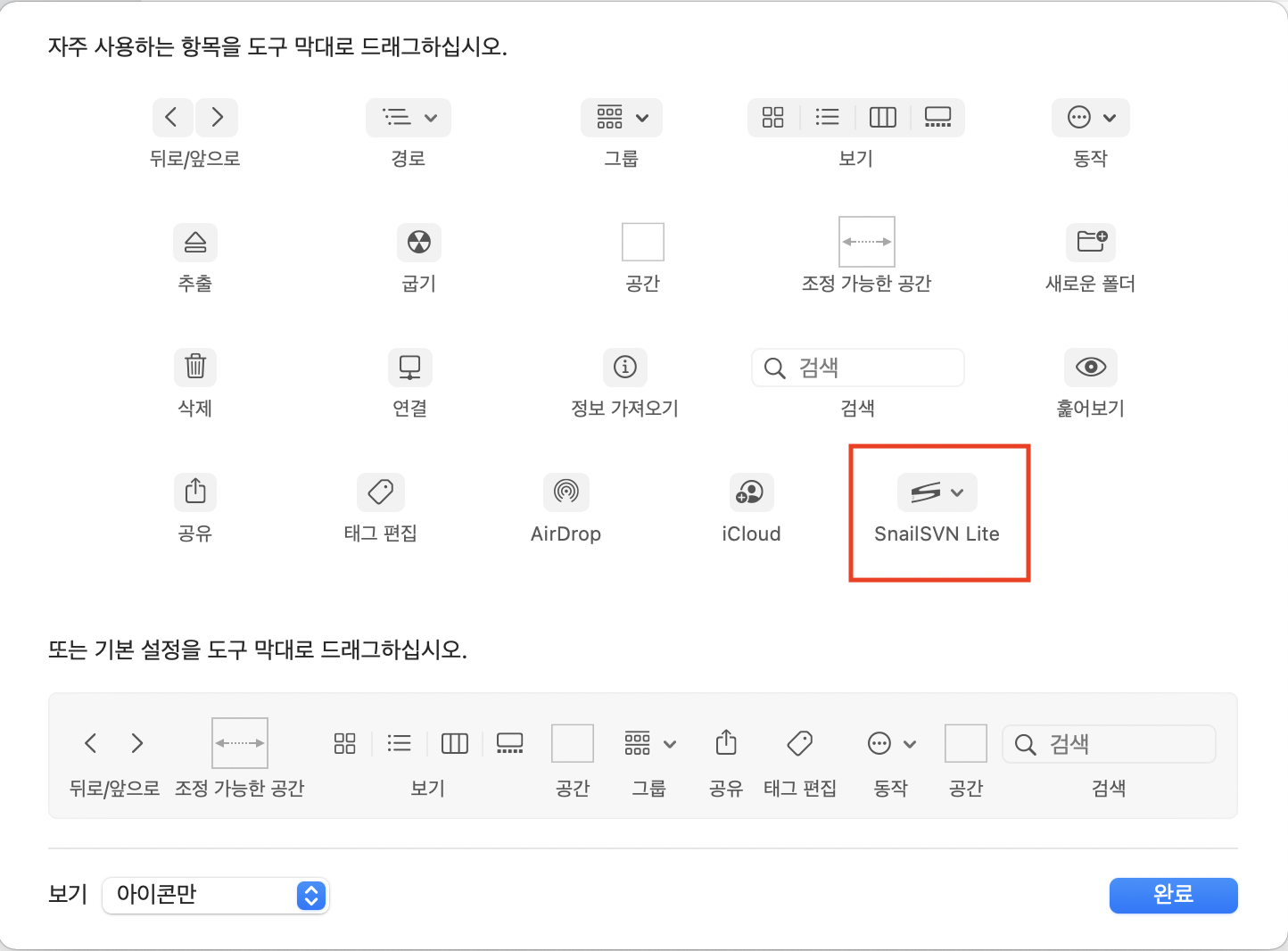Click Back arrow in default toolbar set

tap(91, 743)
